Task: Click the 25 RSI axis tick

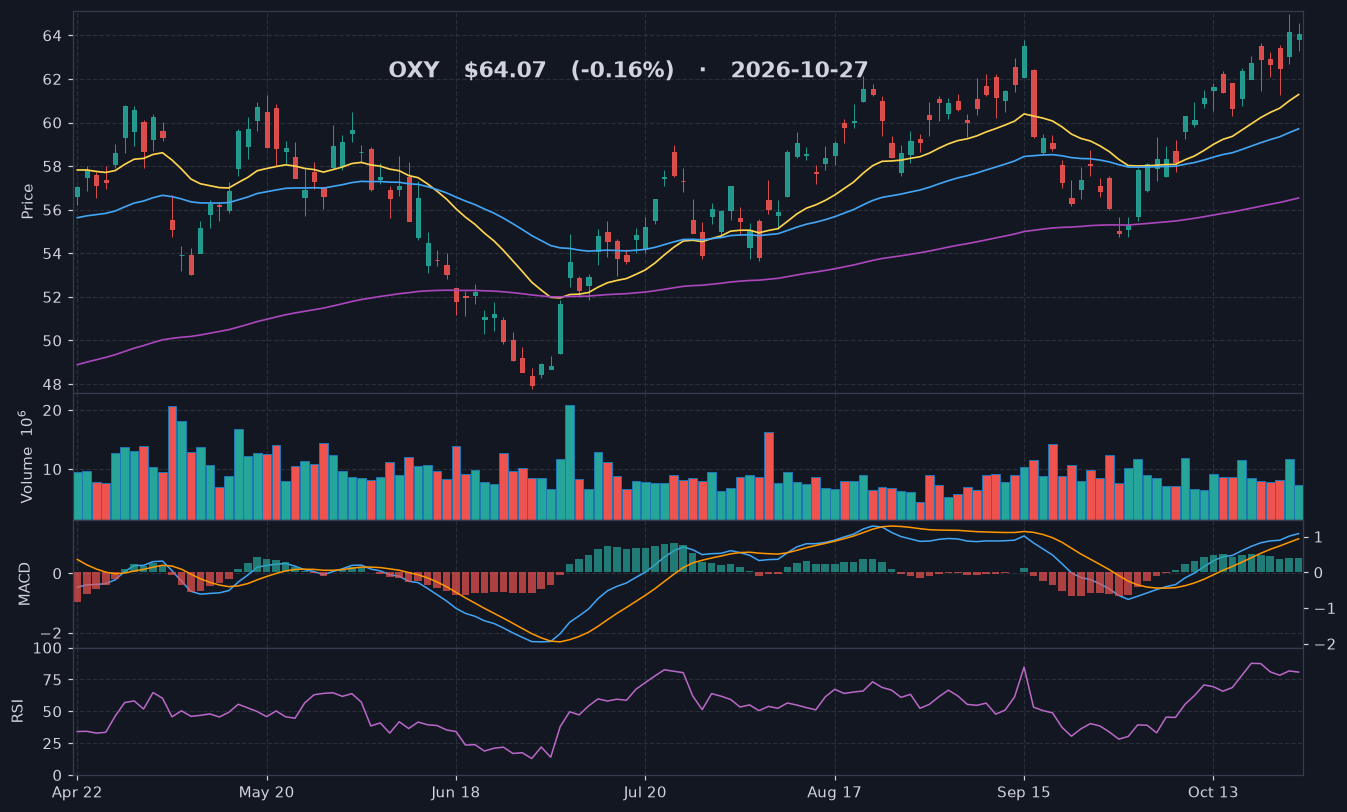Action: tap(52, 744)
